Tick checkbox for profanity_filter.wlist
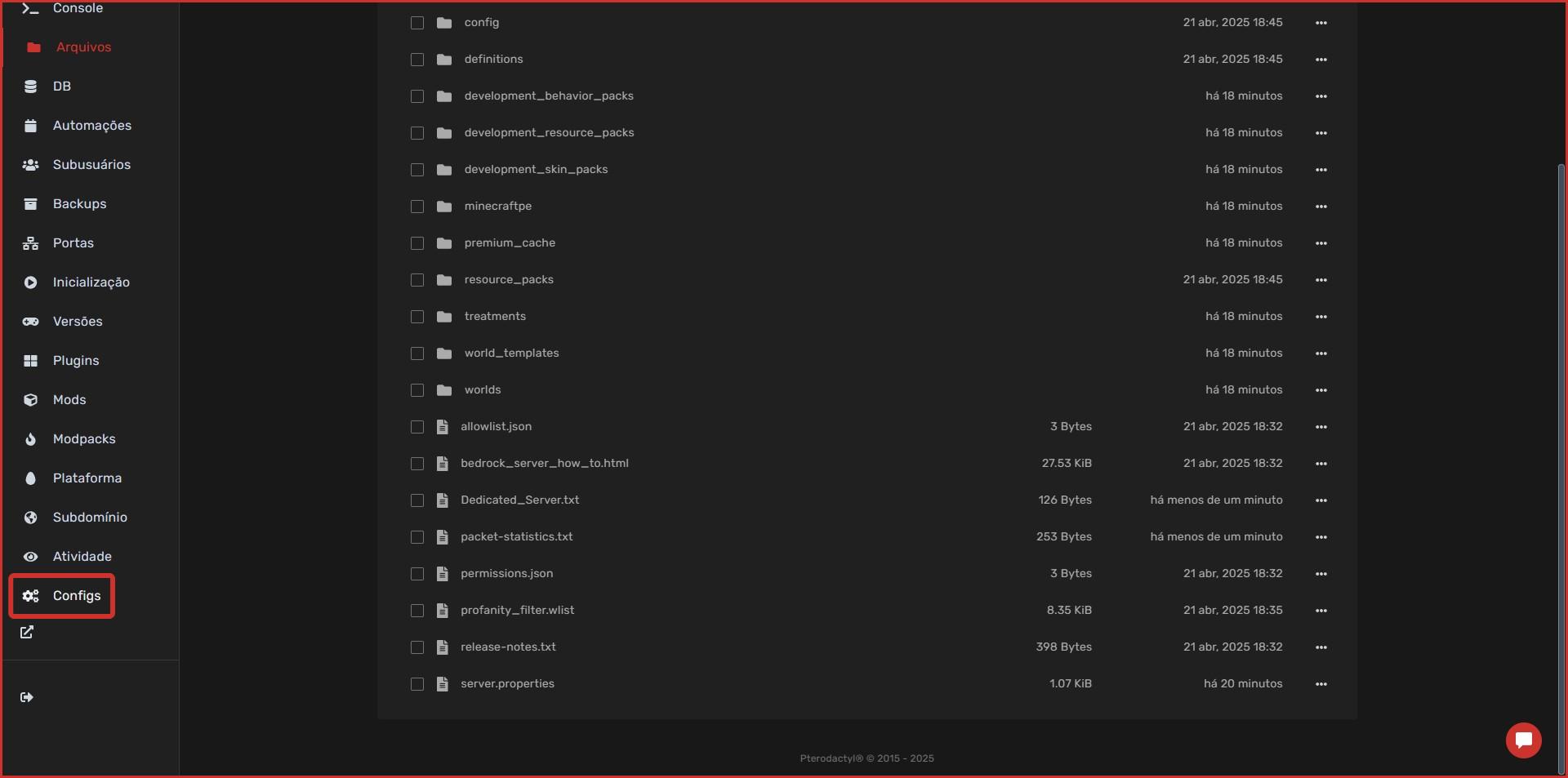The height and width of the screenshot is (778, 1568). 417,611
